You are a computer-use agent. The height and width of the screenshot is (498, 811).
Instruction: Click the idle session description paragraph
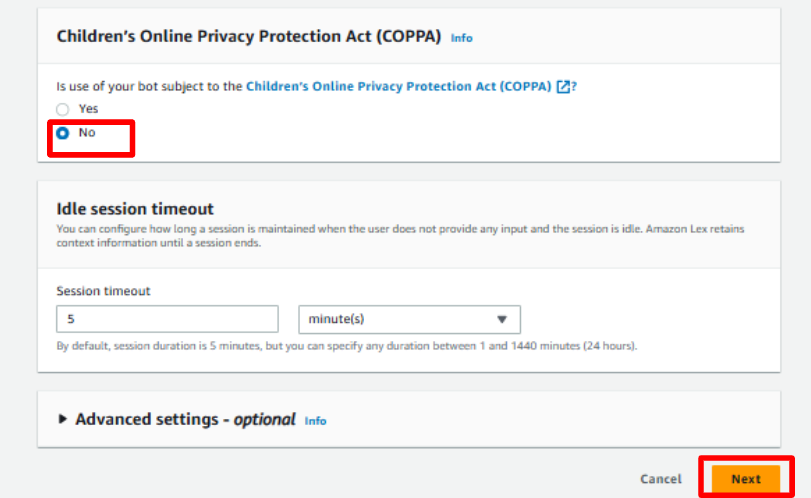400,236
